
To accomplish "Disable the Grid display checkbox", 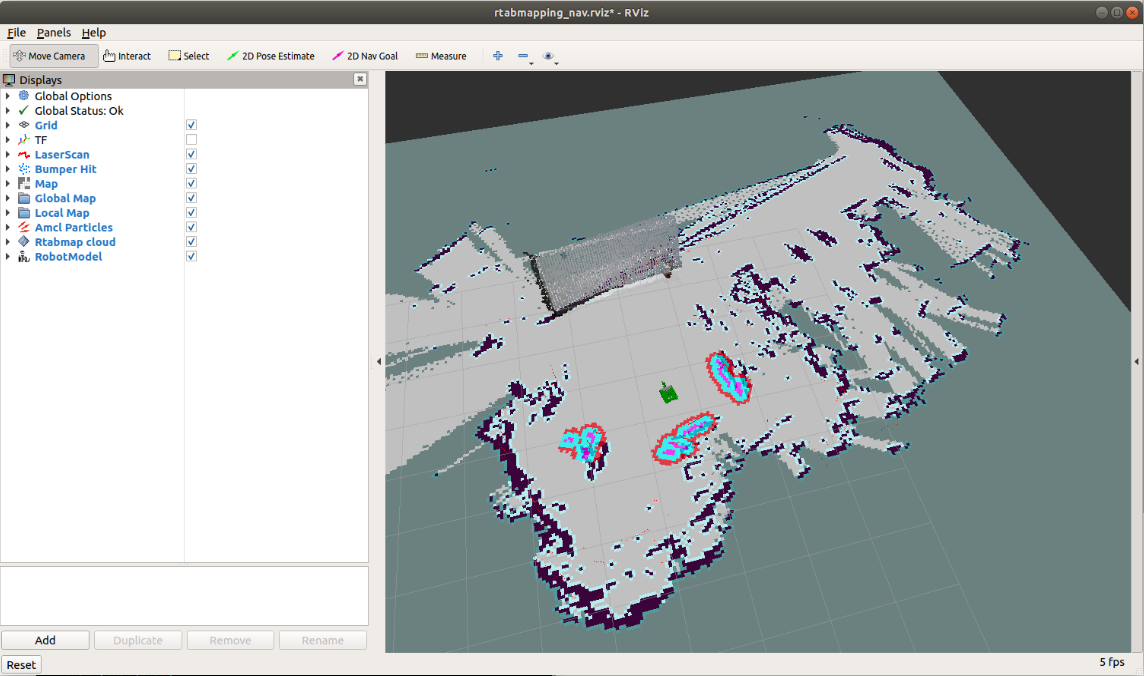I will coord(191,125).
